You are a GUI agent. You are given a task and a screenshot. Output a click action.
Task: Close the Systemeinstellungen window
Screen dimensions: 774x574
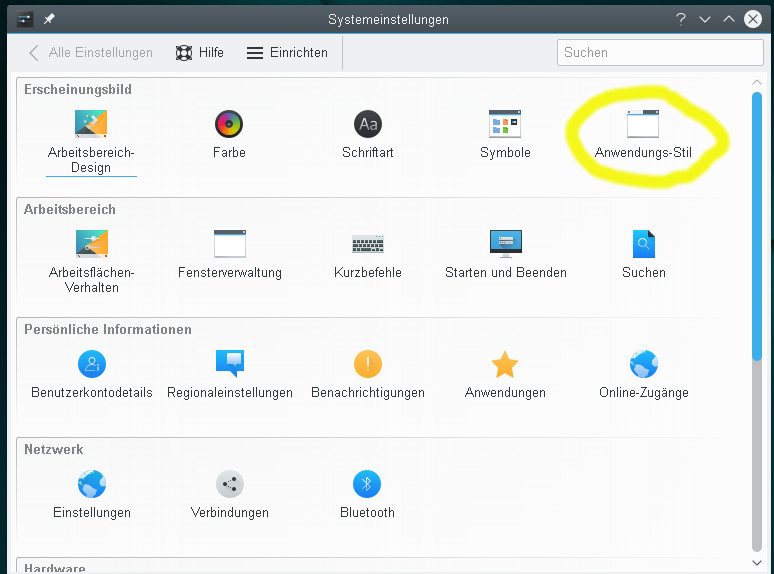[753, 19]
